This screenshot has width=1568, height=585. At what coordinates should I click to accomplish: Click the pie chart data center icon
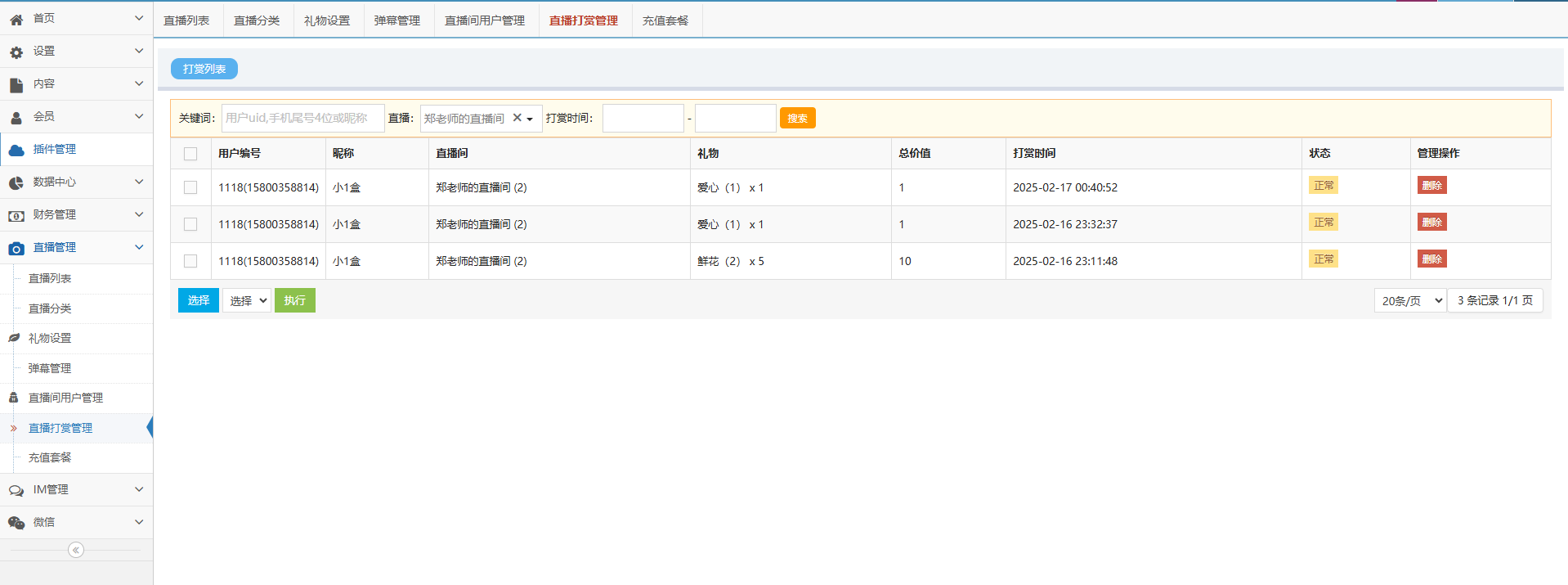tap(16, 183)
